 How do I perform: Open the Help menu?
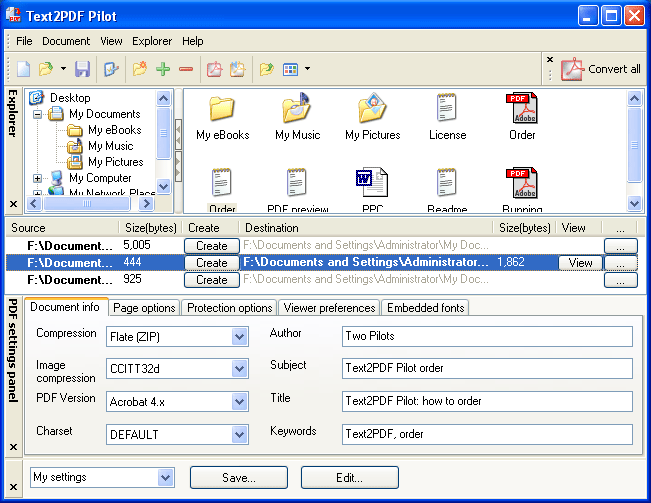coord(193,41)
